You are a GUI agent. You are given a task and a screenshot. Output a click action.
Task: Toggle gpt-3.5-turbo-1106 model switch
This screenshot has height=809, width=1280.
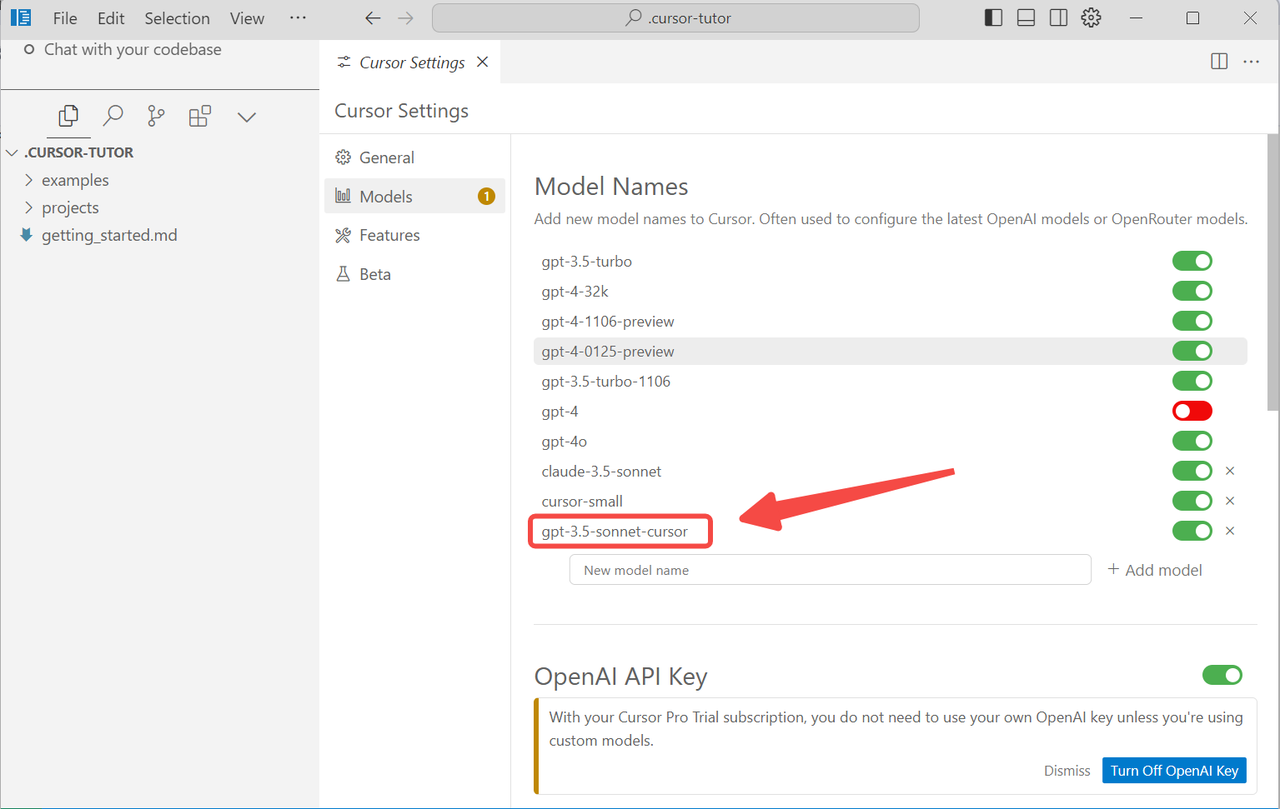[x=1192, y=381]
